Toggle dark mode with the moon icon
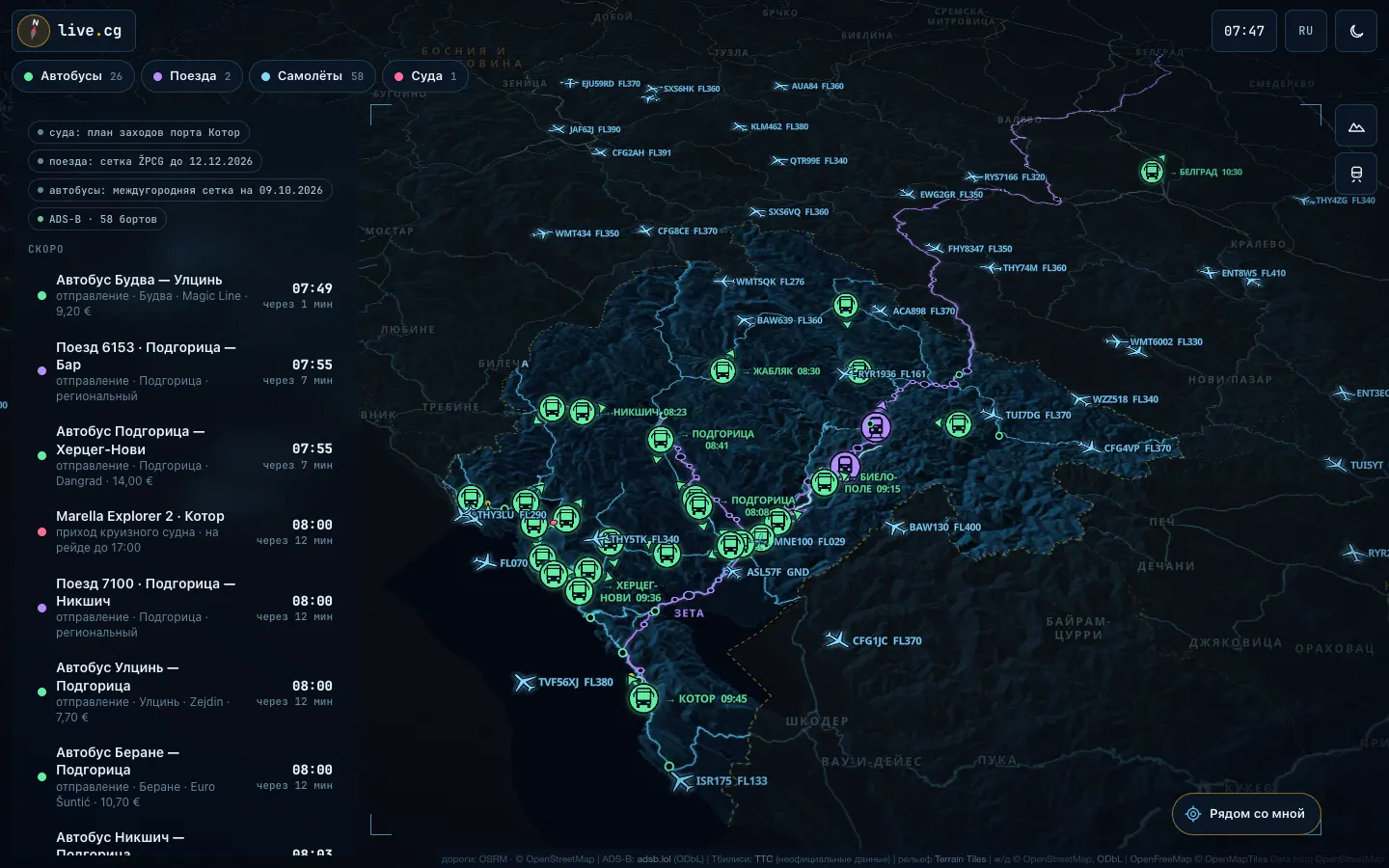Screen dimensions: 1389x868 pyautogui.click(x=1356, y=31)
